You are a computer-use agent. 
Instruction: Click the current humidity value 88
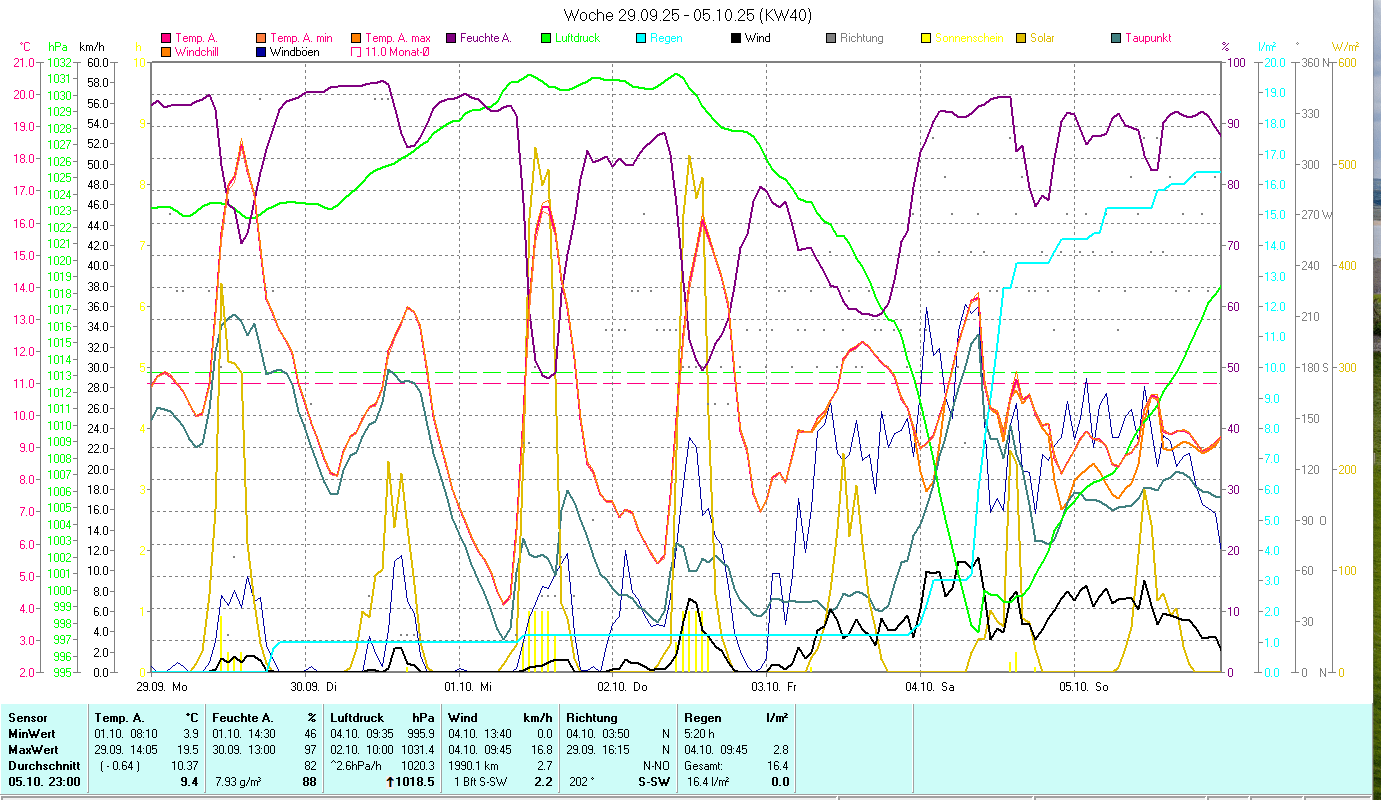click(x=309, y=782)
